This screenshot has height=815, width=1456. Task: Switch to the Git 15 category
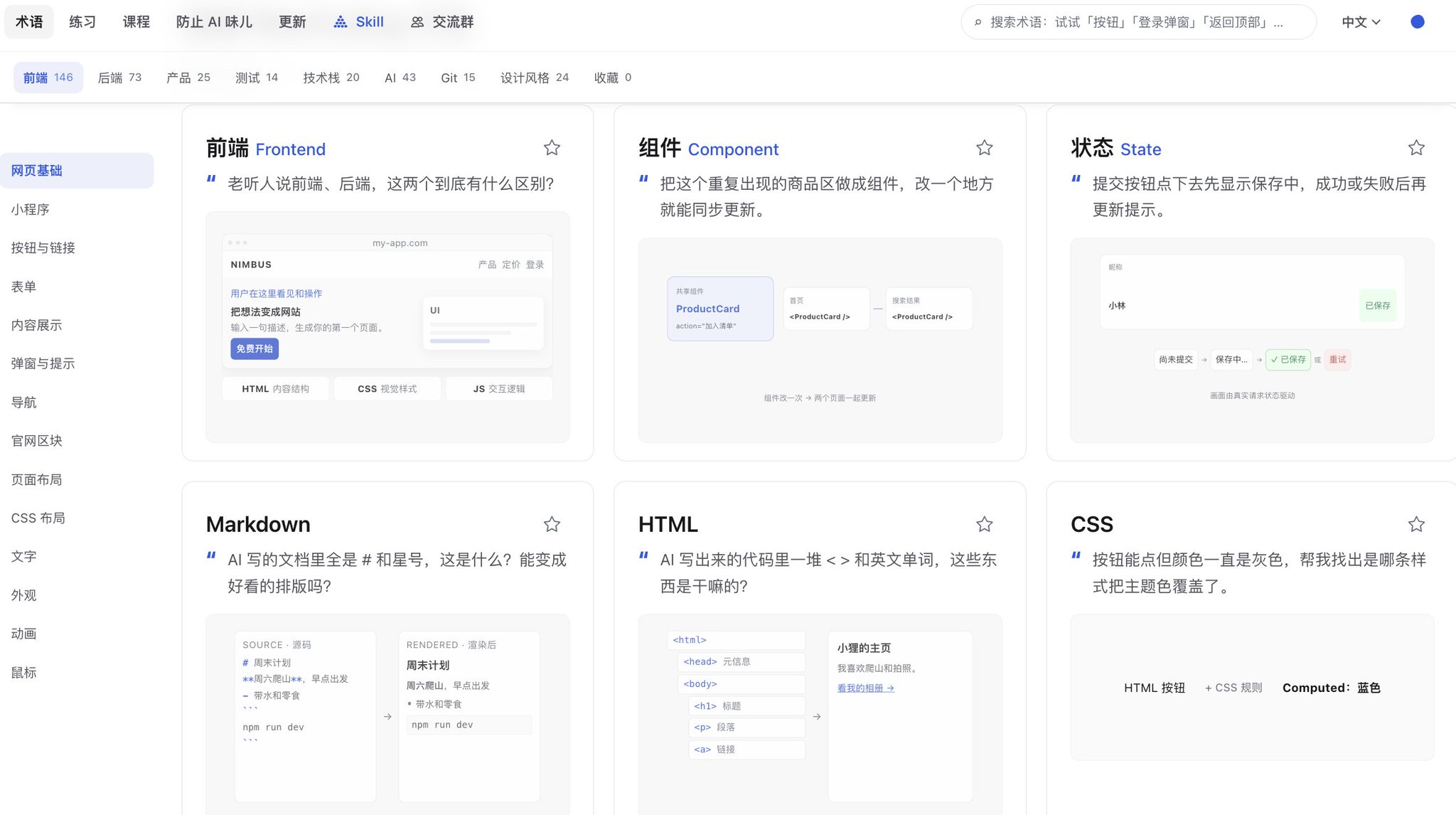pos(458,78)
